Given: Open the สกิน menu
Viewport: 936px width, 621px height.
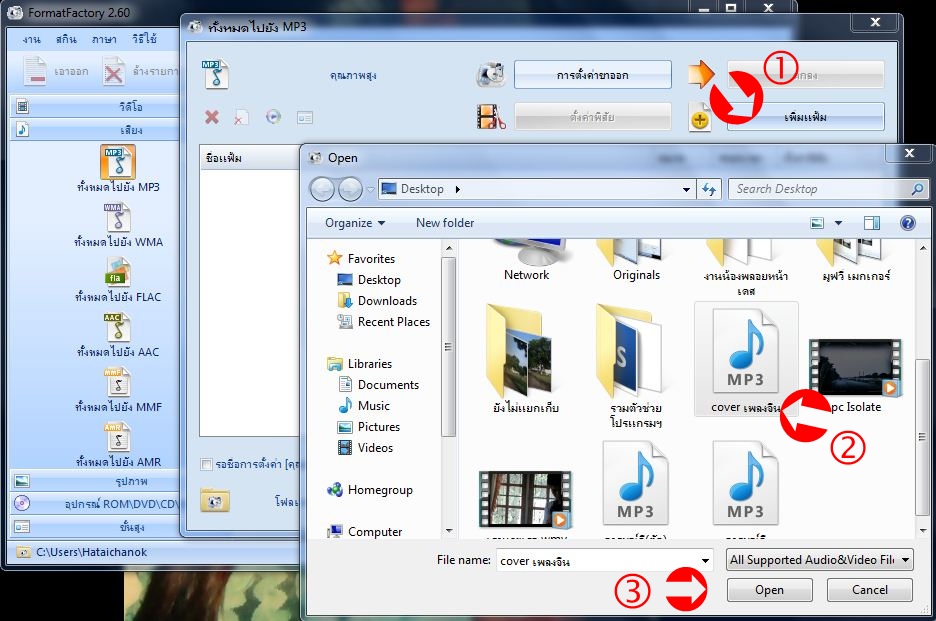Looking at the screenshot, I should (x=66, y=40).
